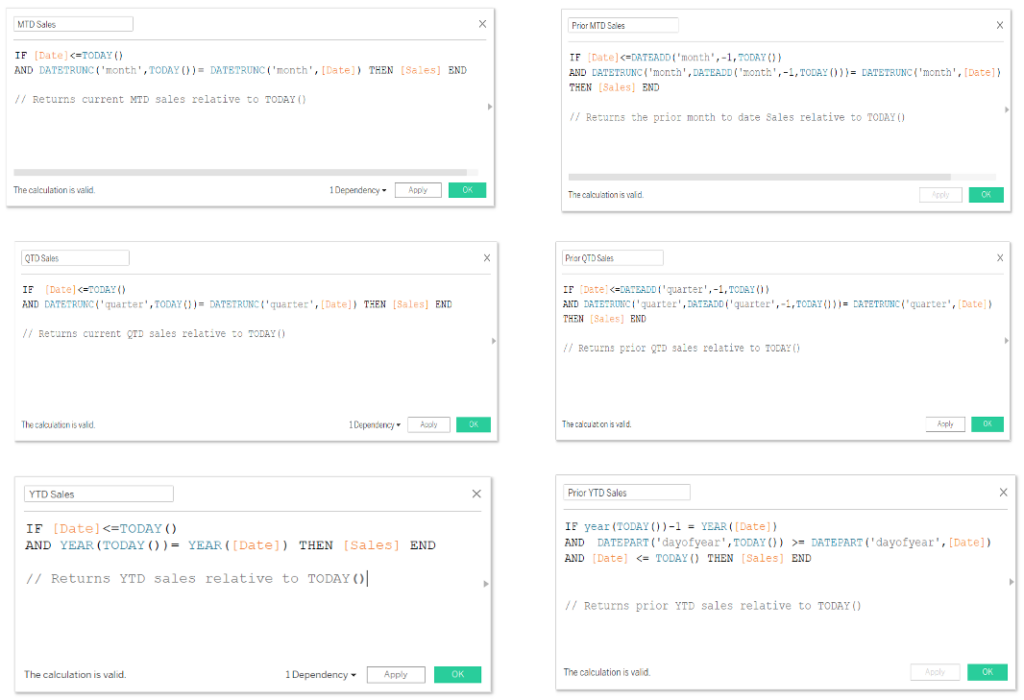Click Apply in the Prior YTD Sales dialog
Screen dimensions: 1024x700
[x=935, y=672]
